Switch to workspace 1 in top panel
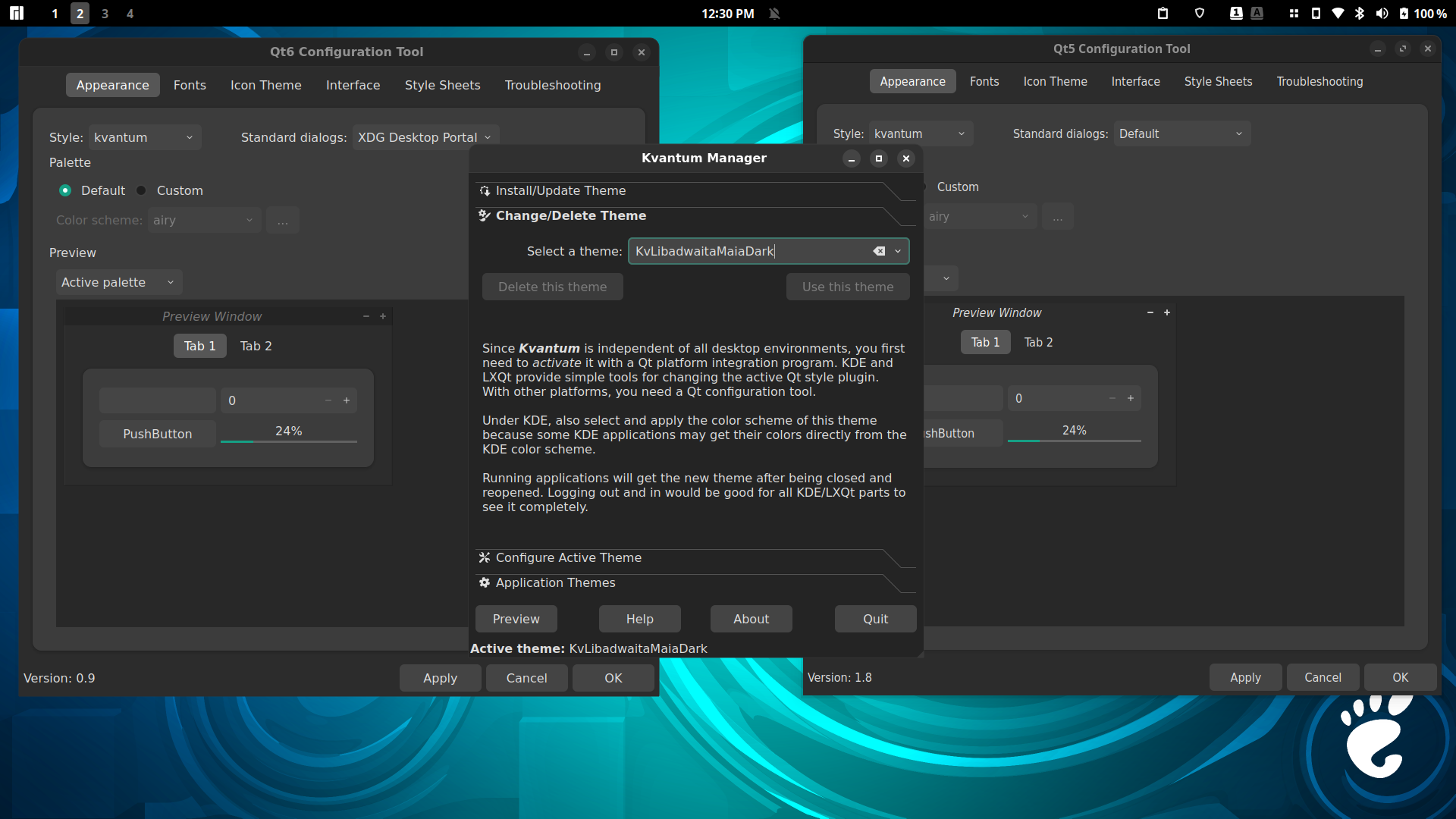 (55, 13)
